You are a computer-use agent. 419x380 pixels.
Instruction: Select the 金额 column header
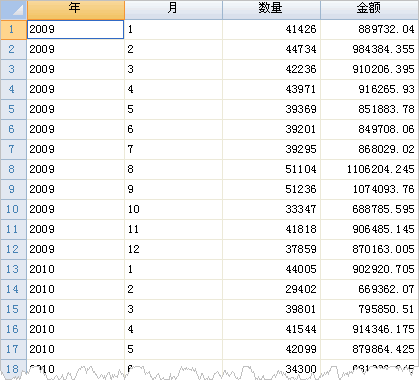369,10
